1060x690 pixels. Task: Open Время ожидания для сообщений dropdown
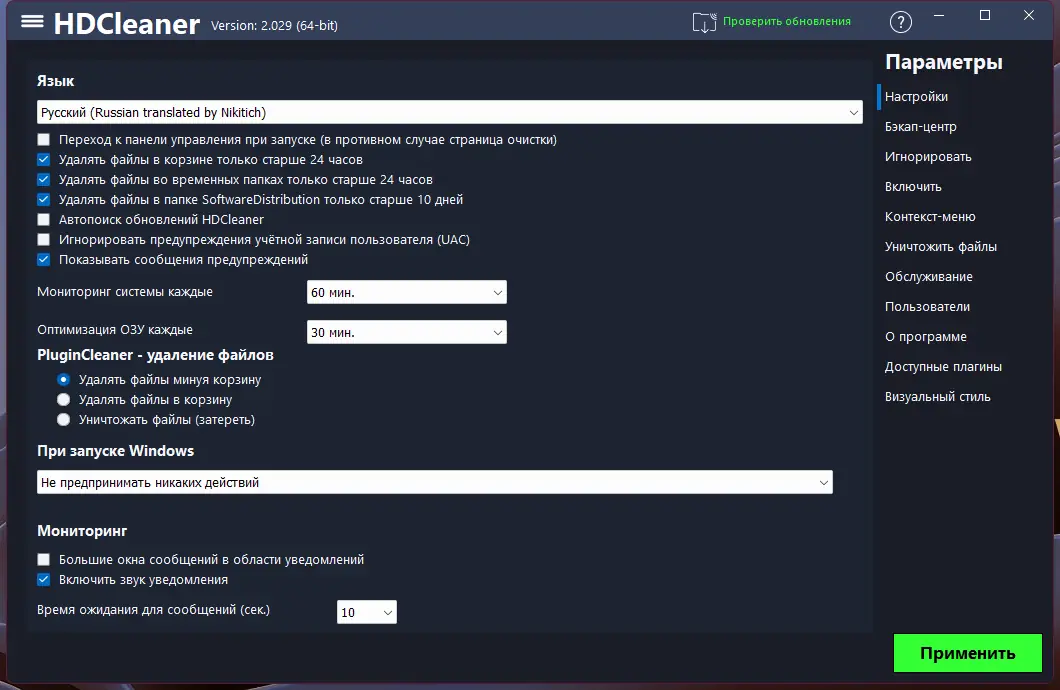point(366,612)
